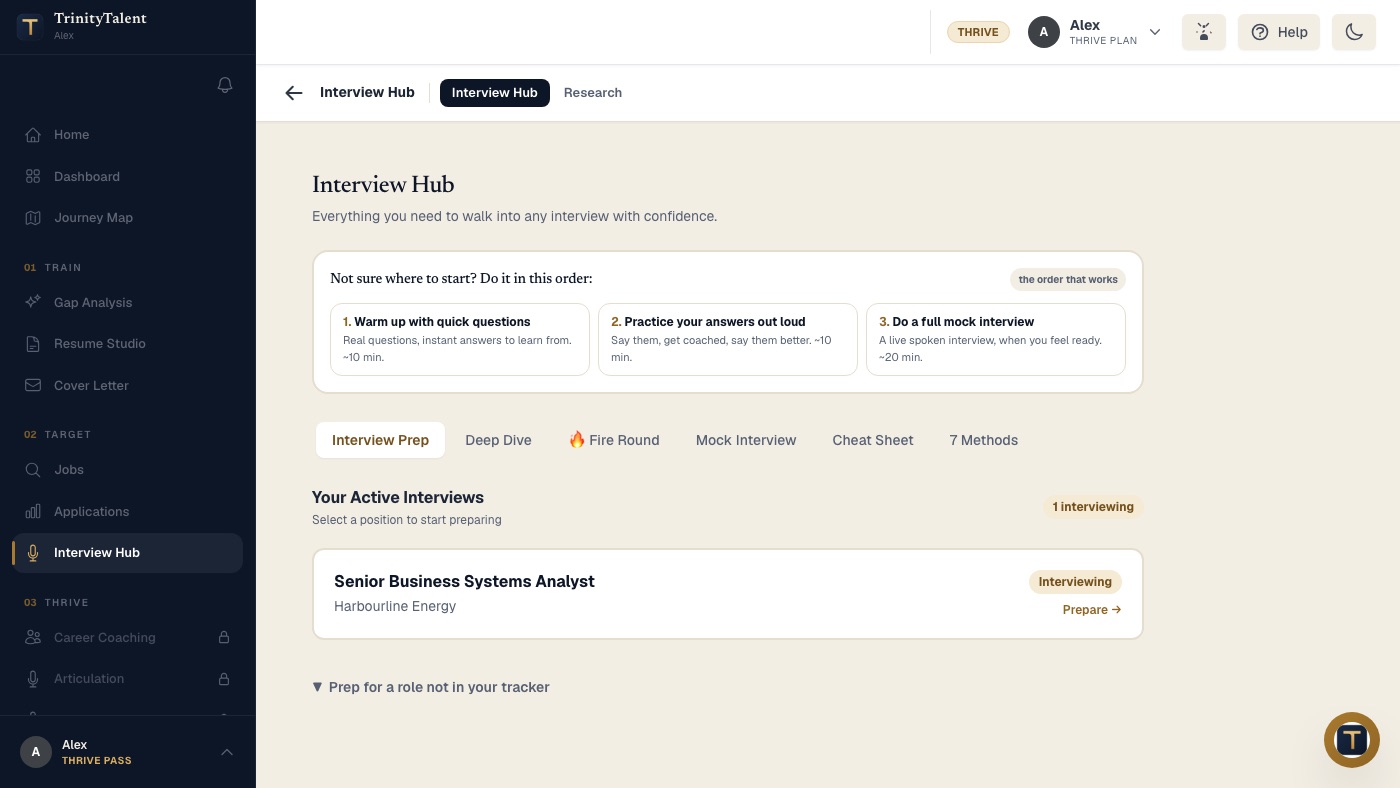
Task: Click Alex avatar in top header
Action: coord(1044,32)
